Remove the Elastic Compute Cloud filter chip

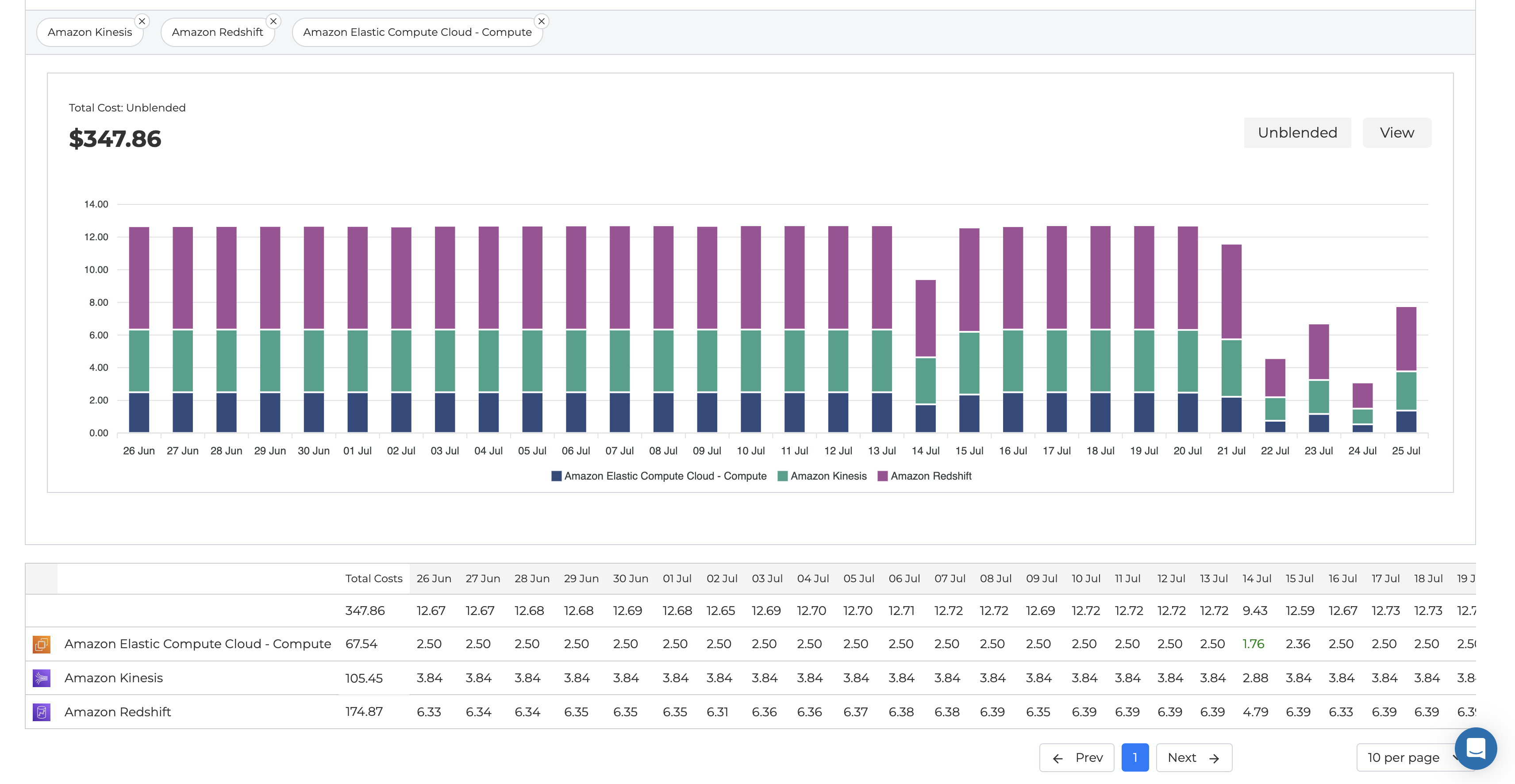(x=541, y=21)
